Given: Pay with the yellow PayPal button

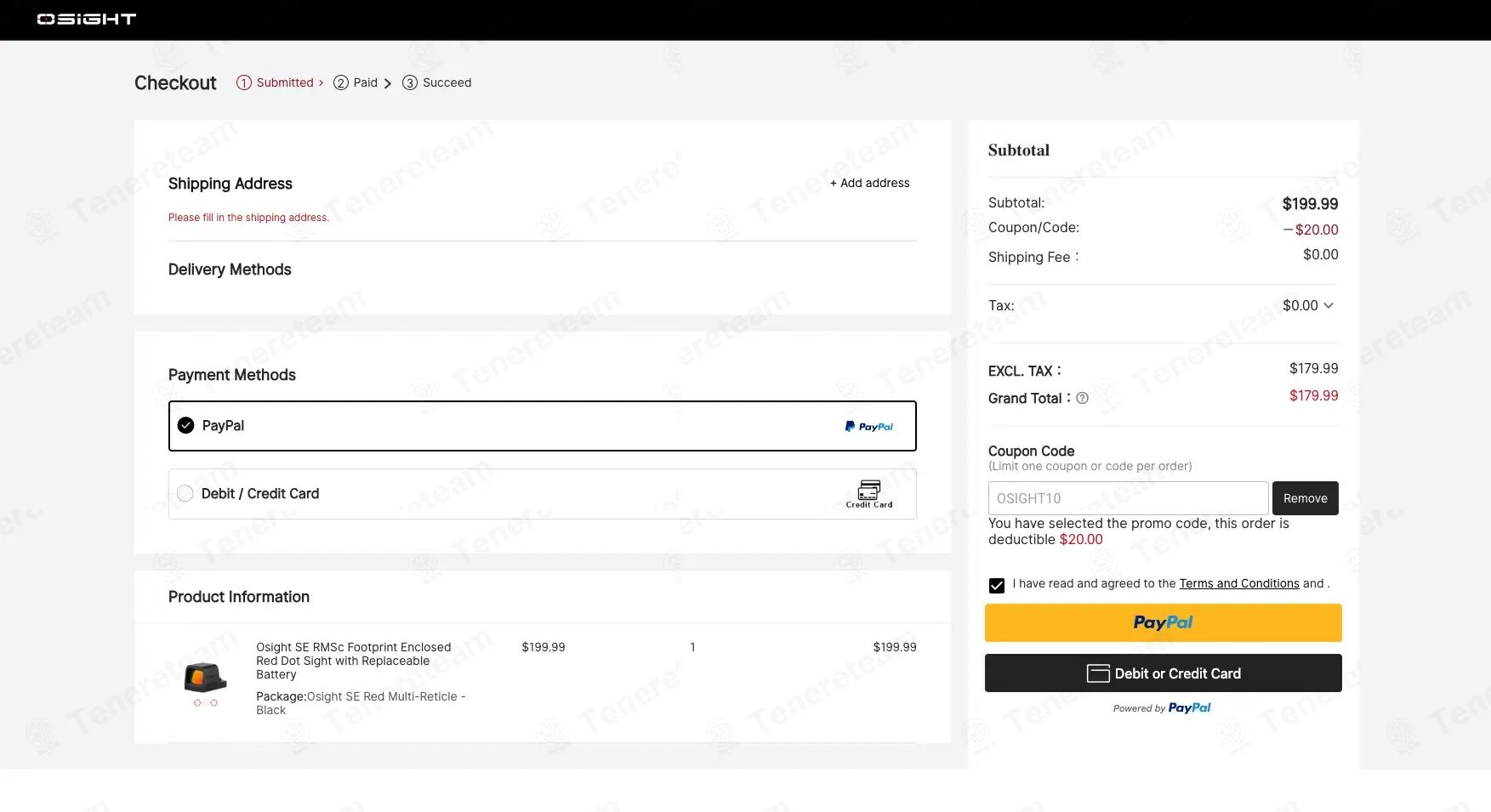Looking at the screenshot, I should pos(1163,622).
